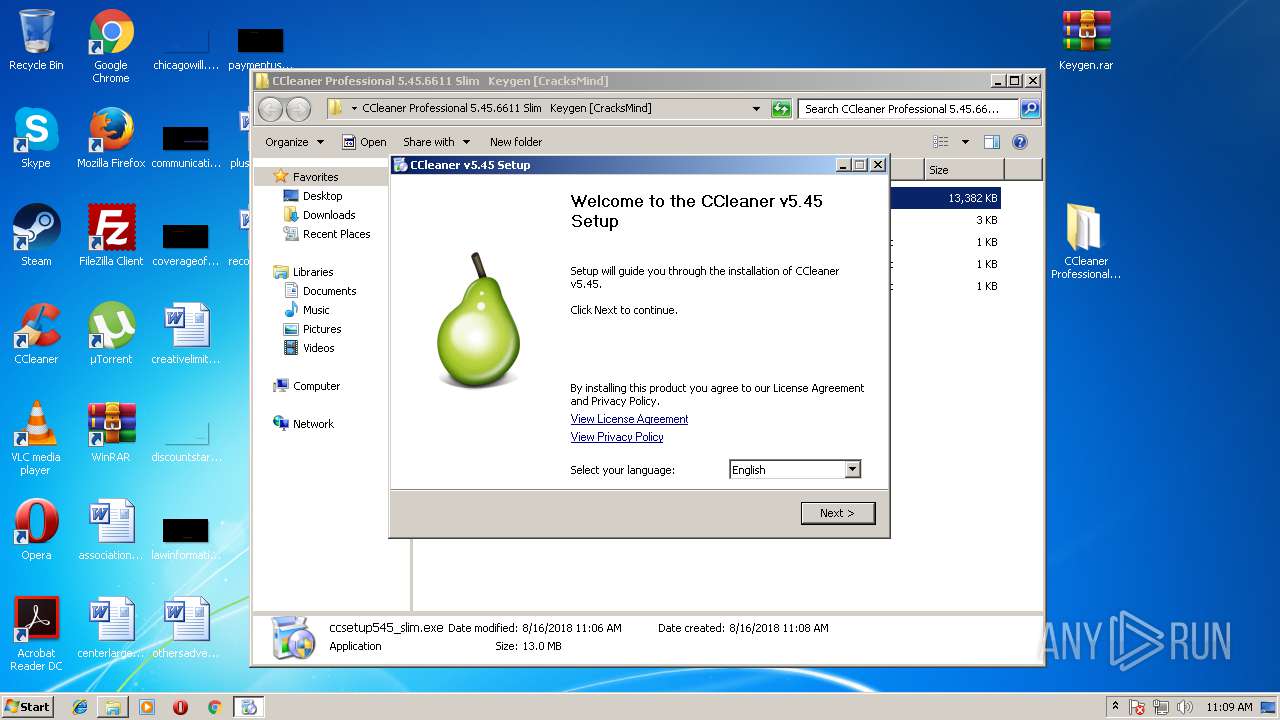Show hidden system tray icons

(x=1115, y=707)
